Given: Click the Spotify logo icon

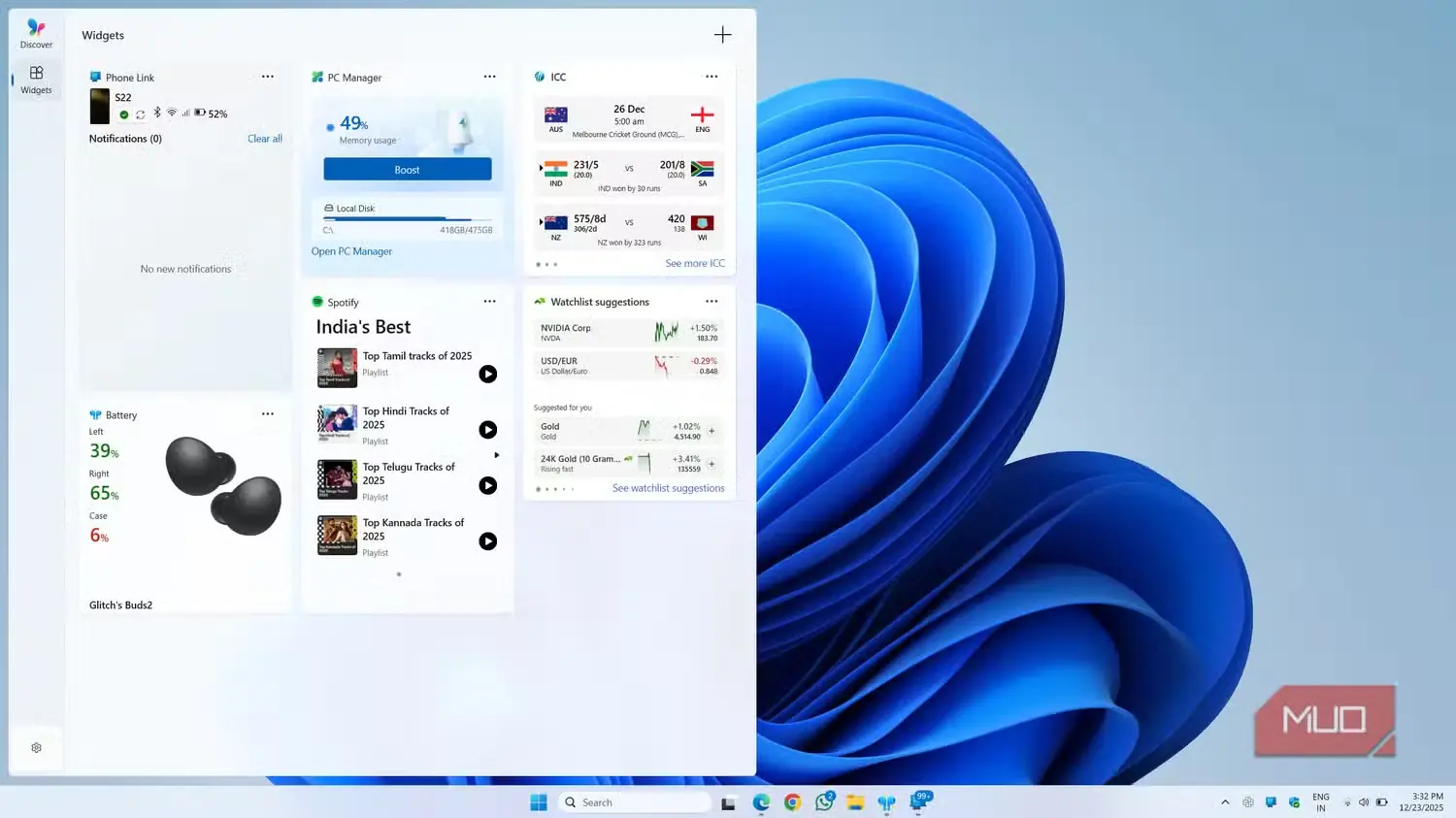Looking at the screenshot, I should click(317, 302).
